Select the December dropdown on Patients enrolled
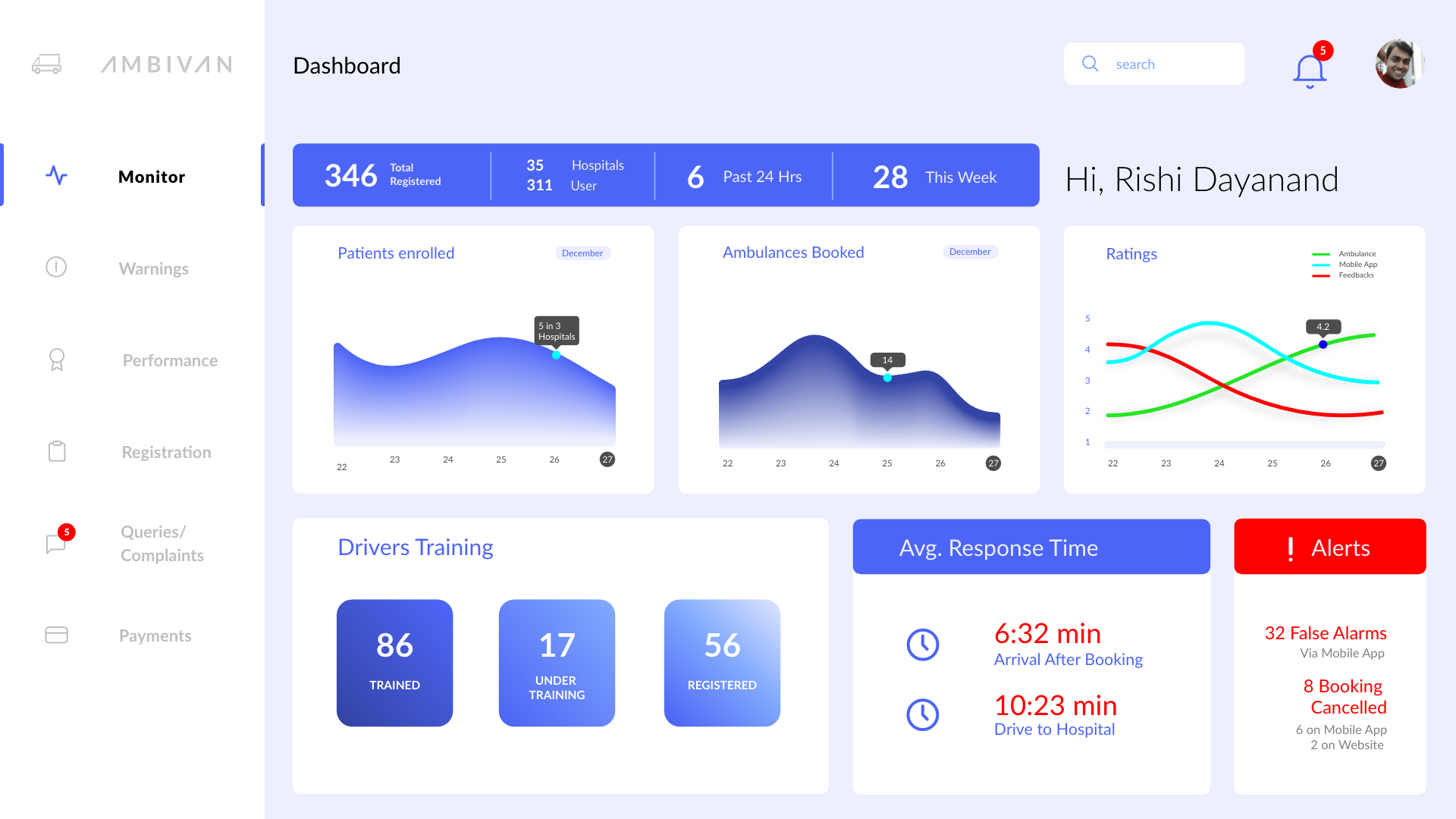Image resolution: width=1456 pixels, height=819 pixels. 580,252
